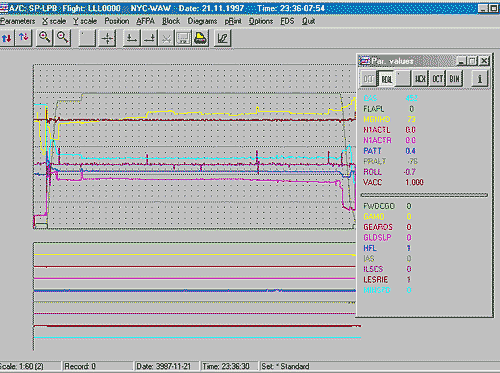Select the GLDSLP discrete parameter
The image size is (500, 373).
point(377,237)
